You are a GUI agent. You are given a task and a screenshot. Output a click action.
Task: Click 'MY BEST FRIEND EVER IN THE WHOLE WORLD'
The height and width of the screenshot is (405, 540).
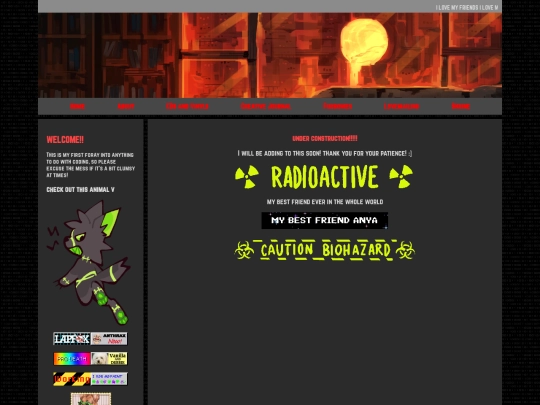coord(325,202)
